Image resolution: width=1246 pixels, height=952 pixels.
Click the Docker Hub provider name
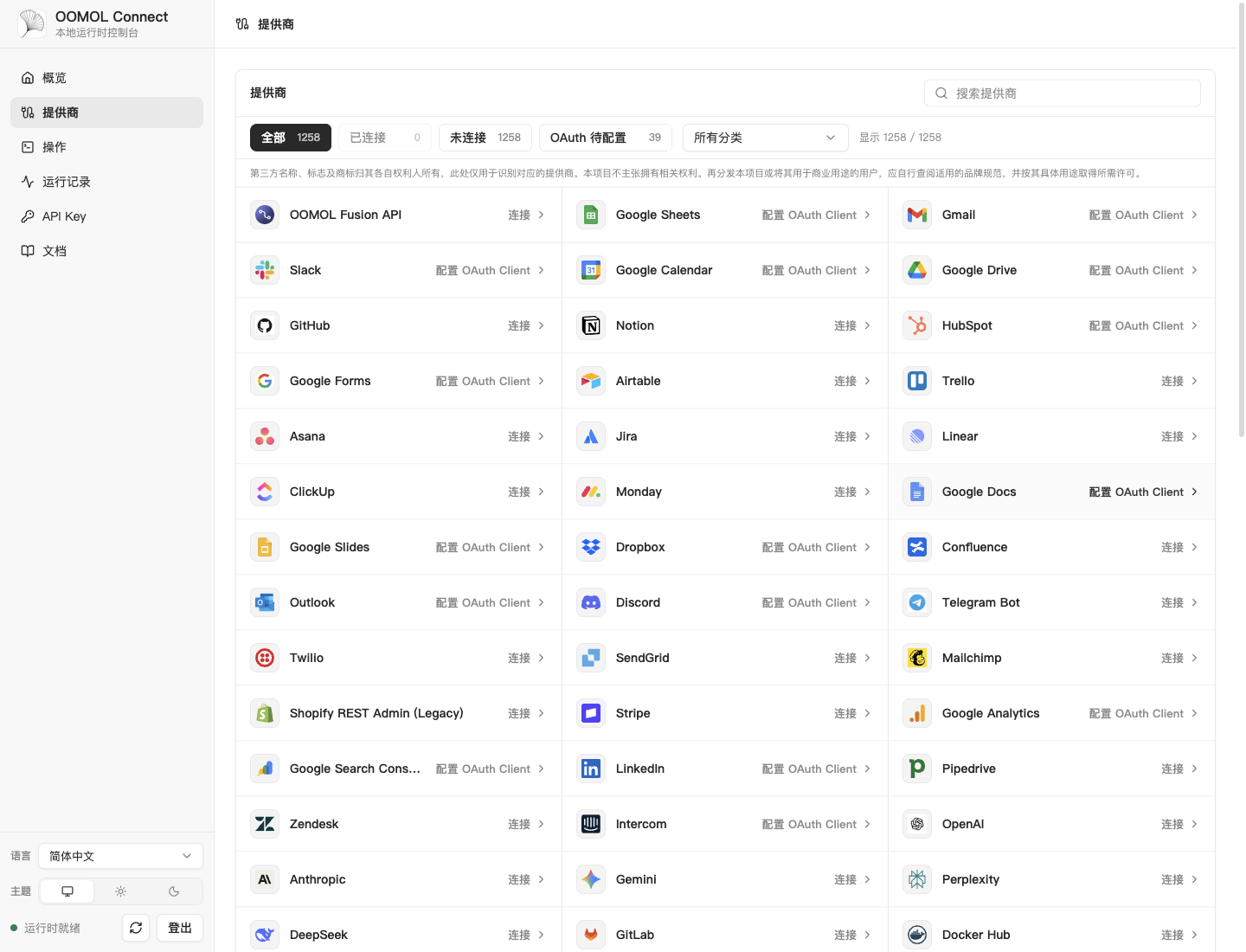[x=976, y=935]
